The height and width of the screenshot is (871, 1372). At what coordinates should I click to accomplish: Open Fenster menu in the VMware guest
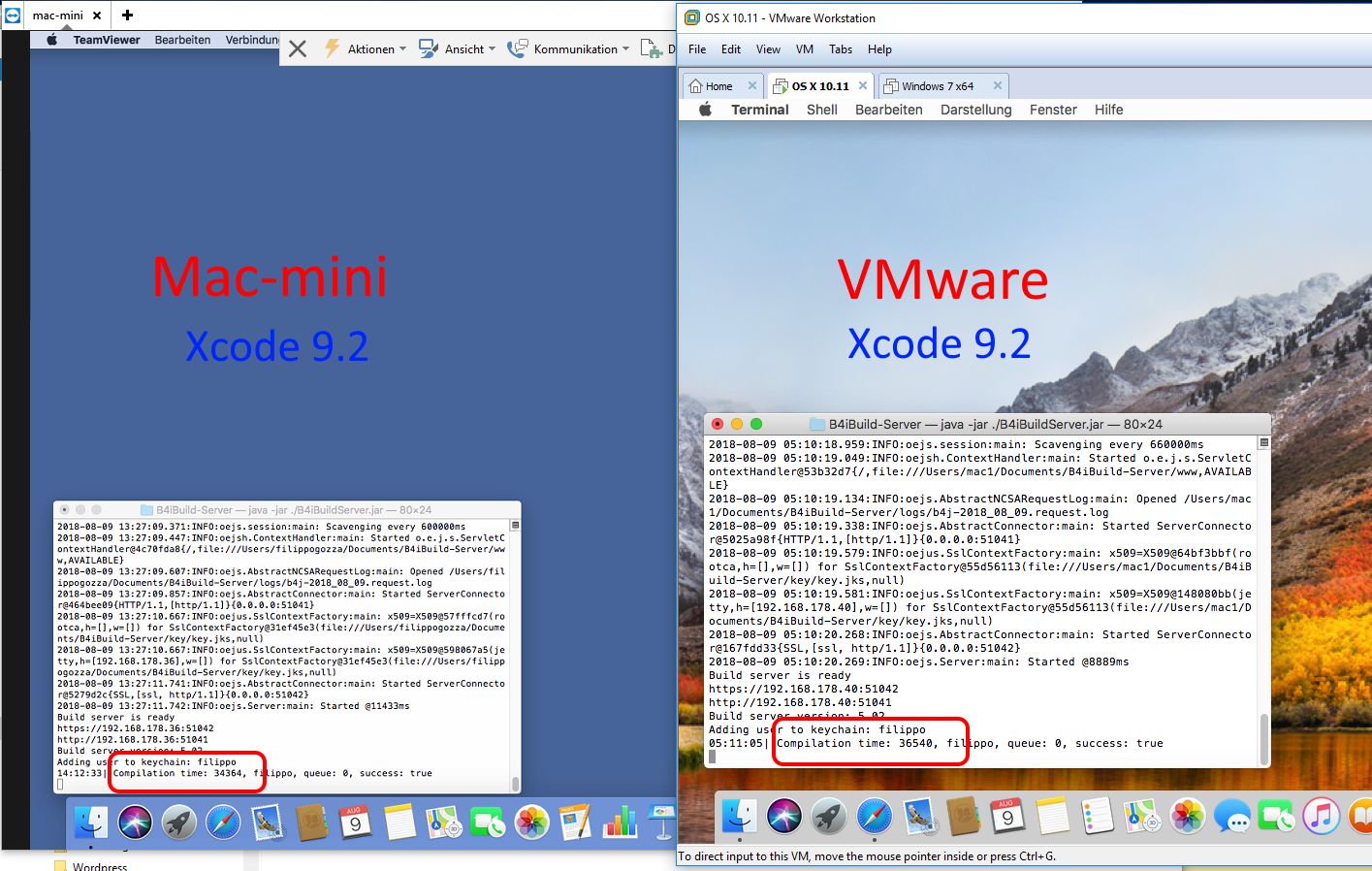point(1053,110)
